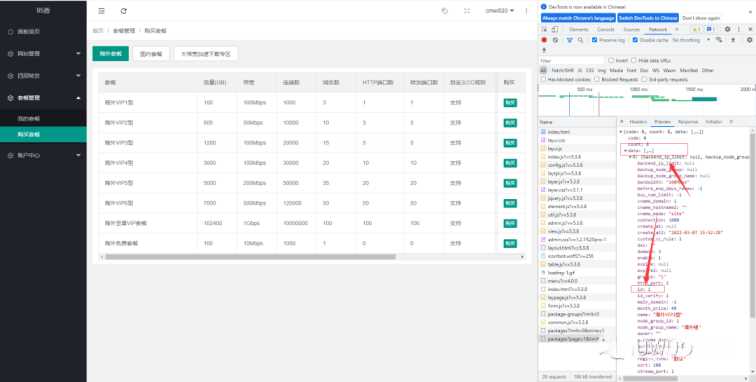The image size is (756, 382).
Task: Switch to the Response tab
Action: (x=688, y=122)
